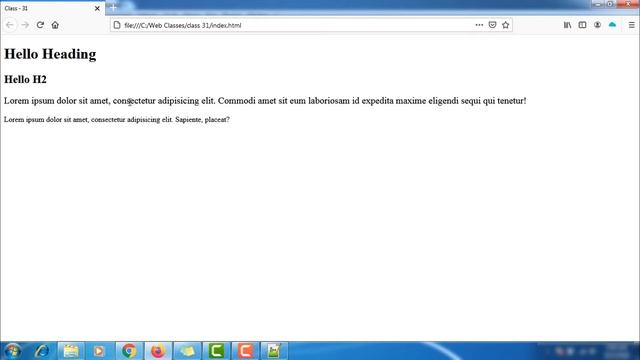This screenshot has width=640, height=360.
Task: Go back using the back arrow
Action: (10, 25)
